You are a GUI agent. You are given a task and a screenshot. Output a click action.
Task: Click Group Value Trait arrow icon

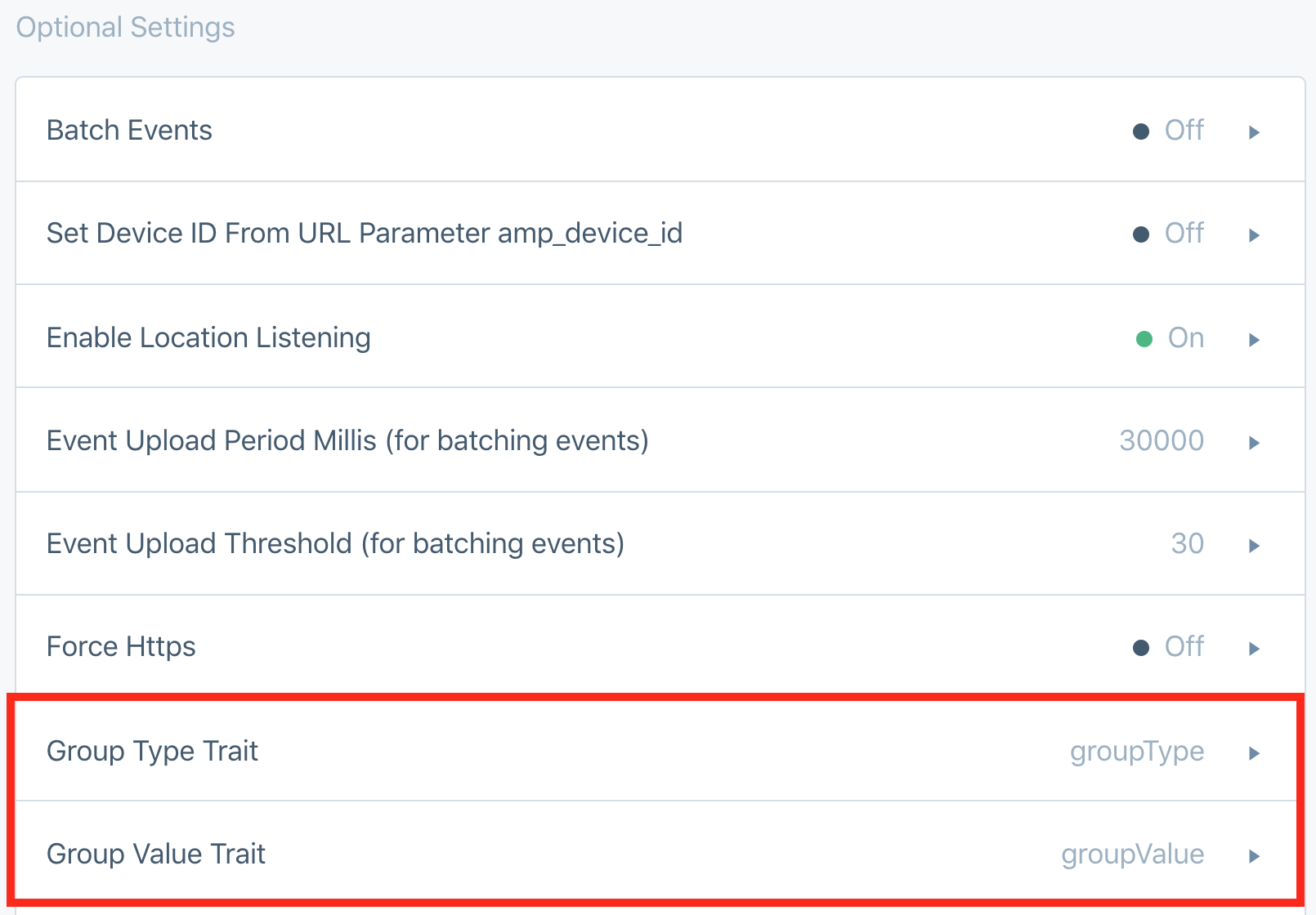point(1254,855)
